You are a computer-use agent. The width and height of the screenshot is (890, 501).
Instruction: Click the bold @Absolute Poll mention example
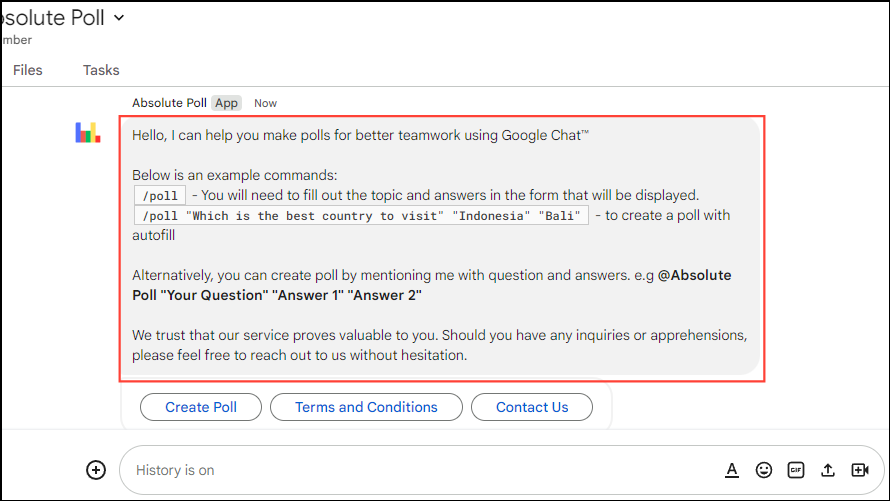pos(431,285)
